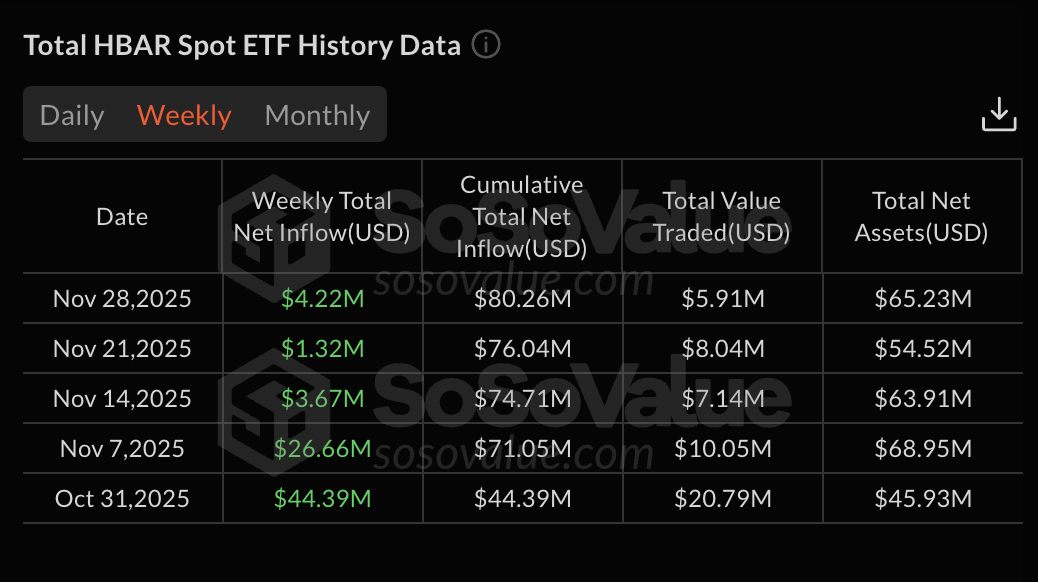This screenshot has width=1038, height=582.
Task: Click the Date column header
Action: point(121,216)
